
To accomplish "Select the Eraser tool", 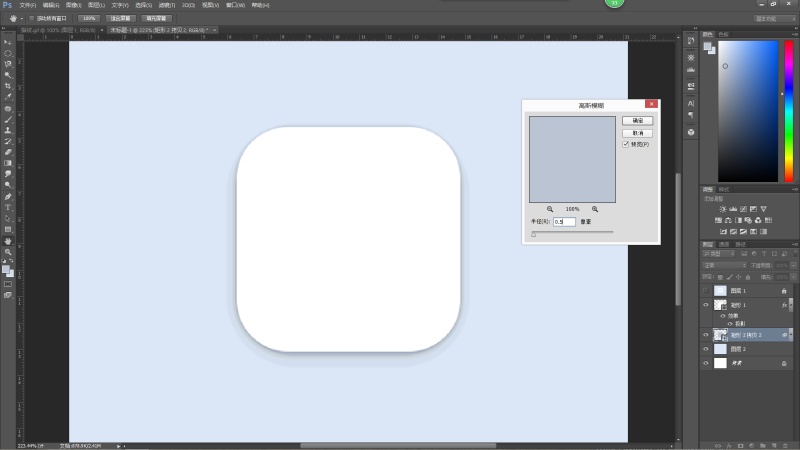I will tap(8, 152).
